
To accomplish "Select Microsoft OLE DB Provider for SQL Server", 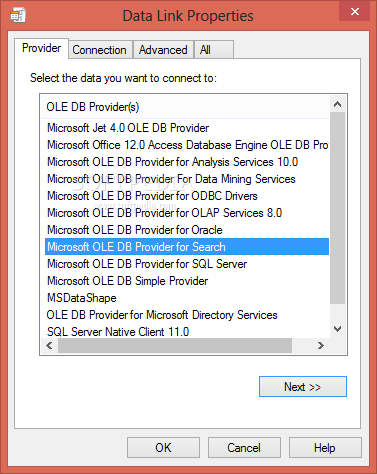I will (147, 264).
